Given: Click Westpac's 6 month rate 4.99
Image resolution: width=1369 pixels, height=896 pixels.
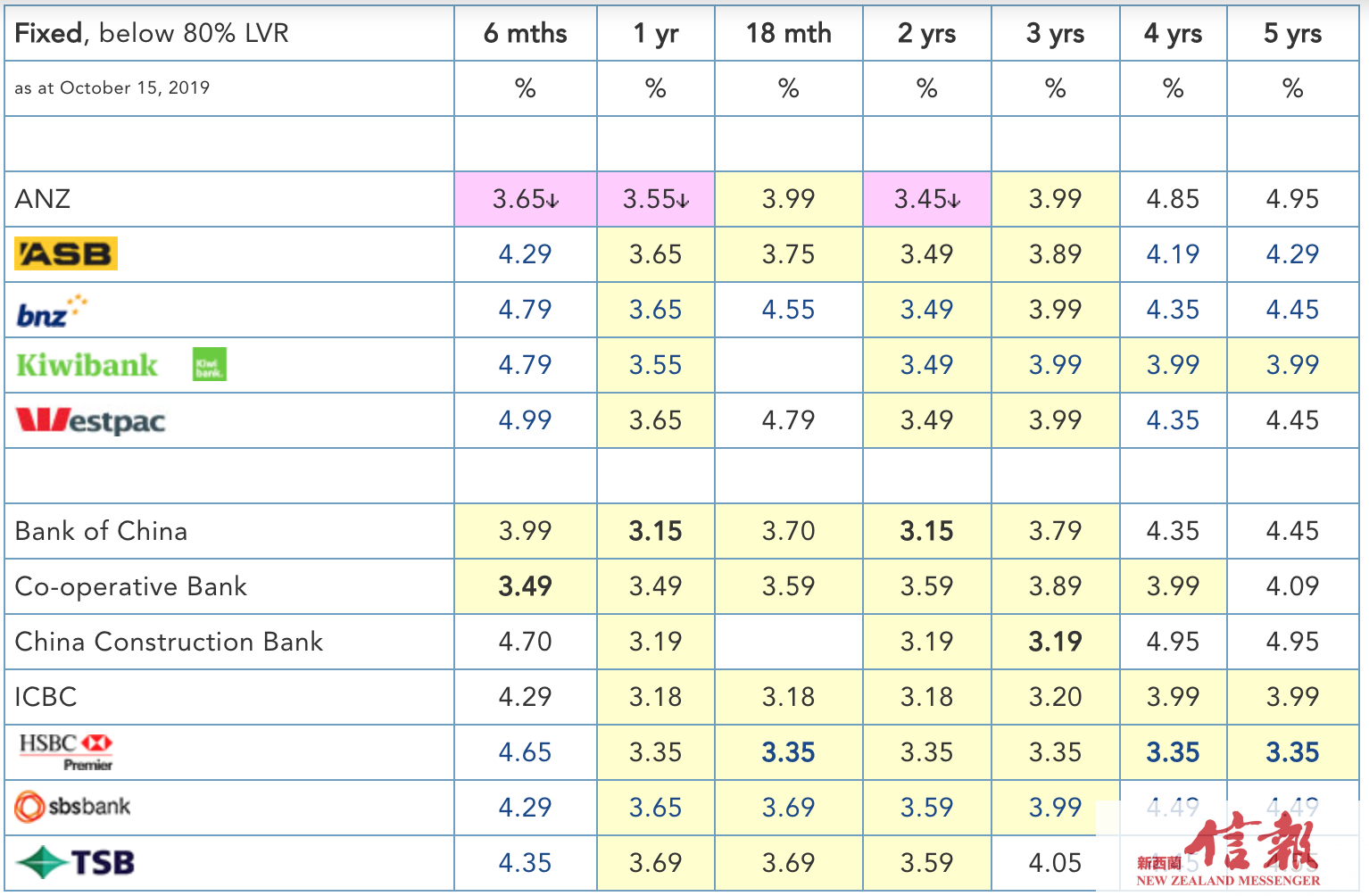Looking at the screenshot, I should (526, 420).
